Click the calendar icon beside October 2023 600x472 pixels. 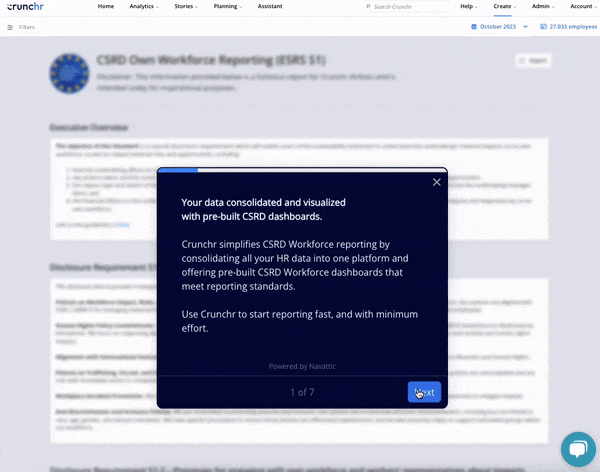pos(474,27)
